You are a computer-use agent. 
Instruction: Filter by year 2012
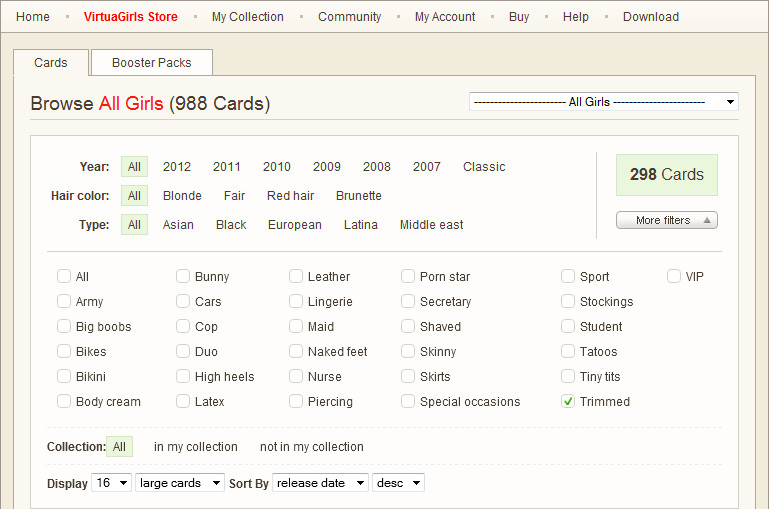pyautogui.click(x=177, y=167)
